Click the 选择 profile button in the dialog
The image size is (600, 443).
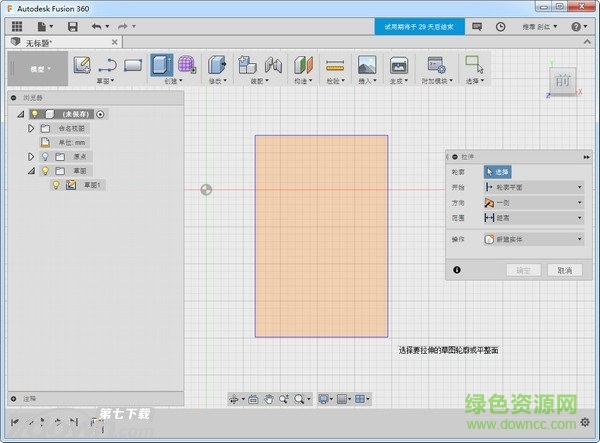[x=497, y=171]
